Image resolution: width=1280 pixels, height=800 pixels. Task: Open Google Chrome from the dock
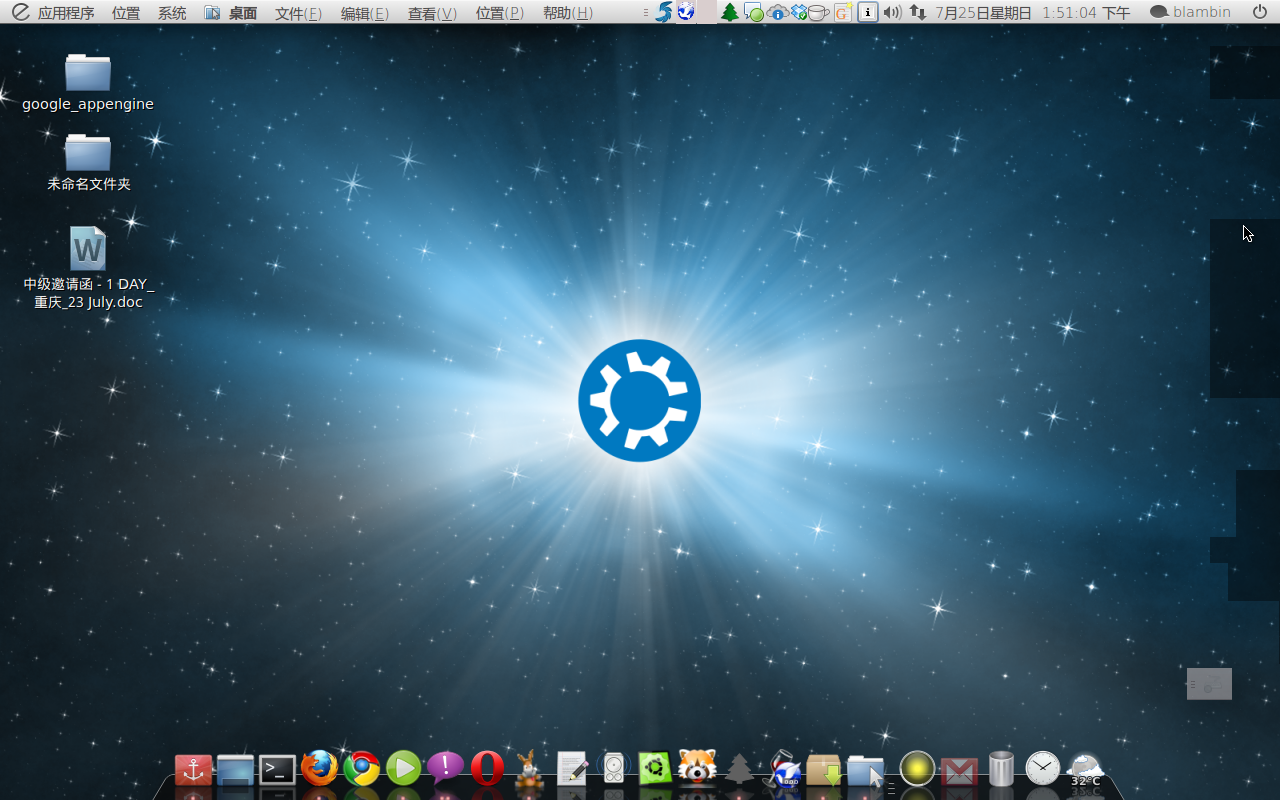click(361, 768)
